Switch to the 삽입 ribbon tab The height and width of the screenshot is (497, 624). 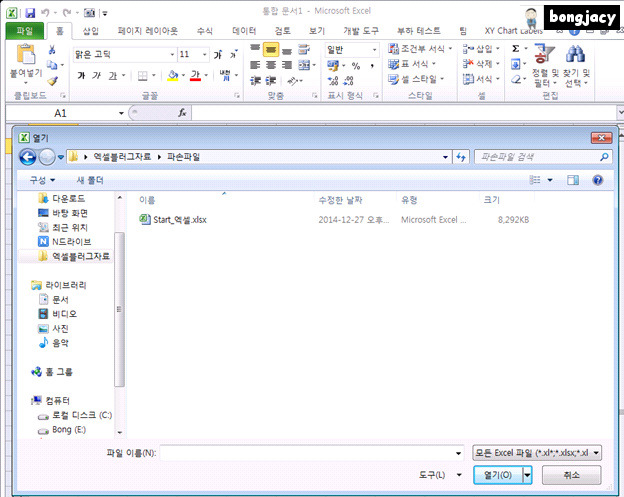click(90, 31)
